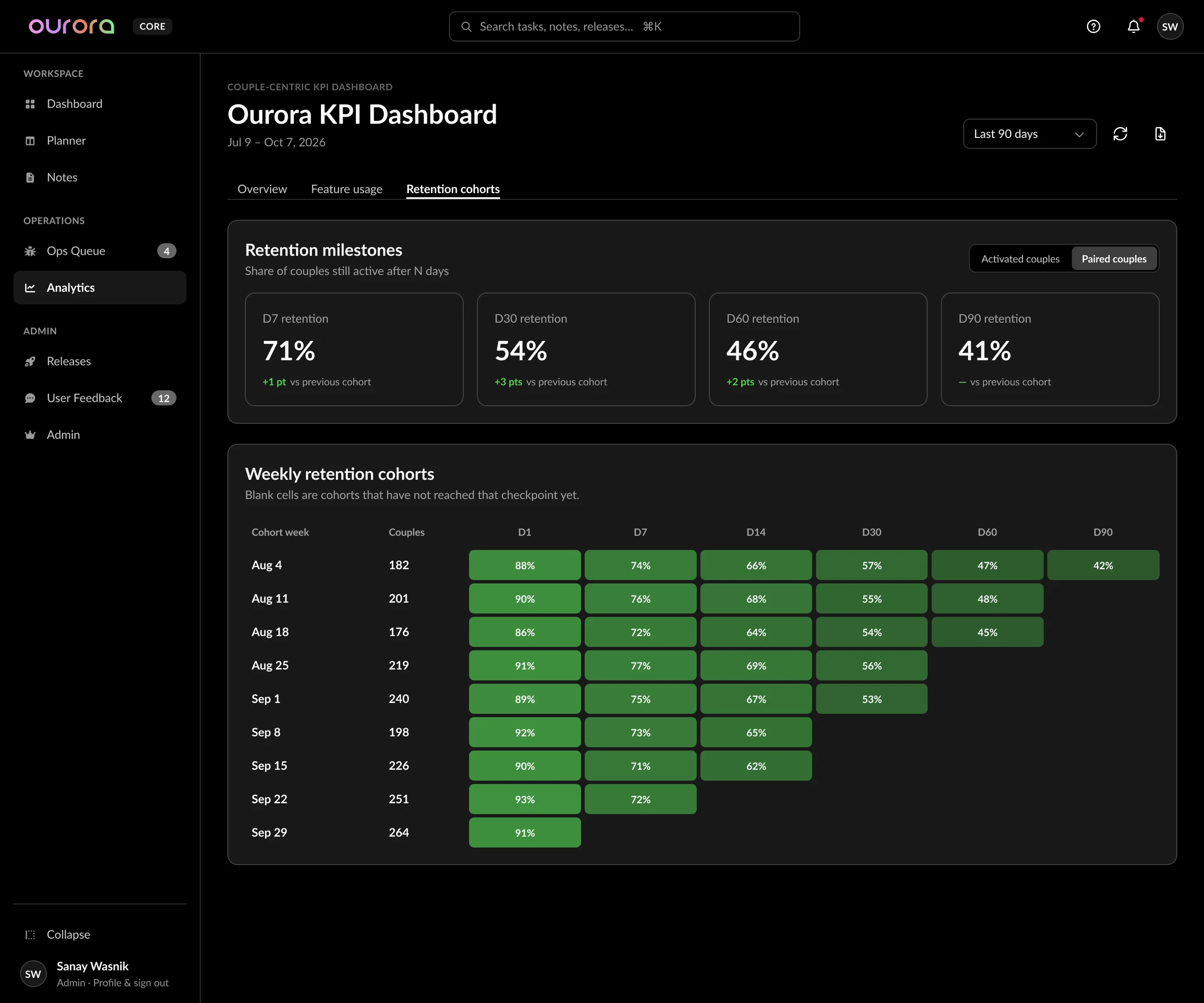Click the User Feedback chat icon
This screenshot has height=1003, width=1204.
(31, 398)
